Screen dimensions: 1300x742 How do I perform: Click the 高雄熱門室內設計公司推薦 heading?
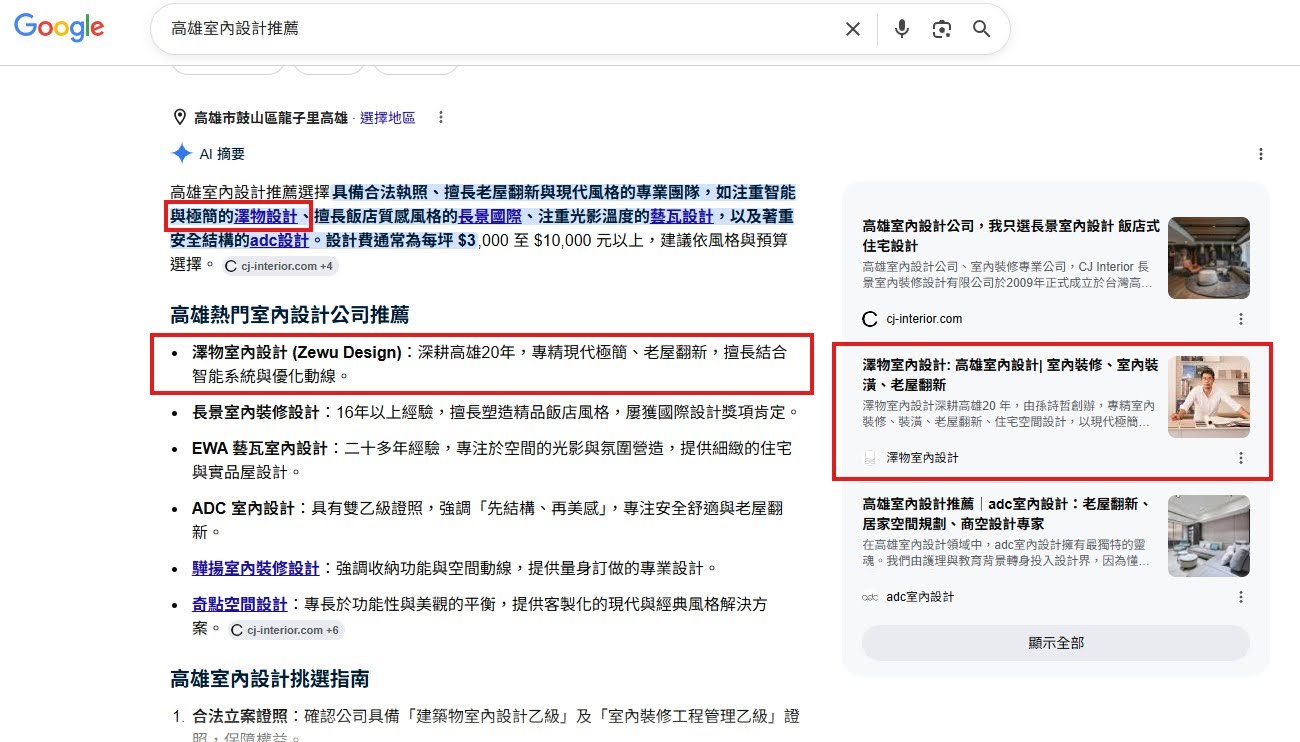pos(290,315)
